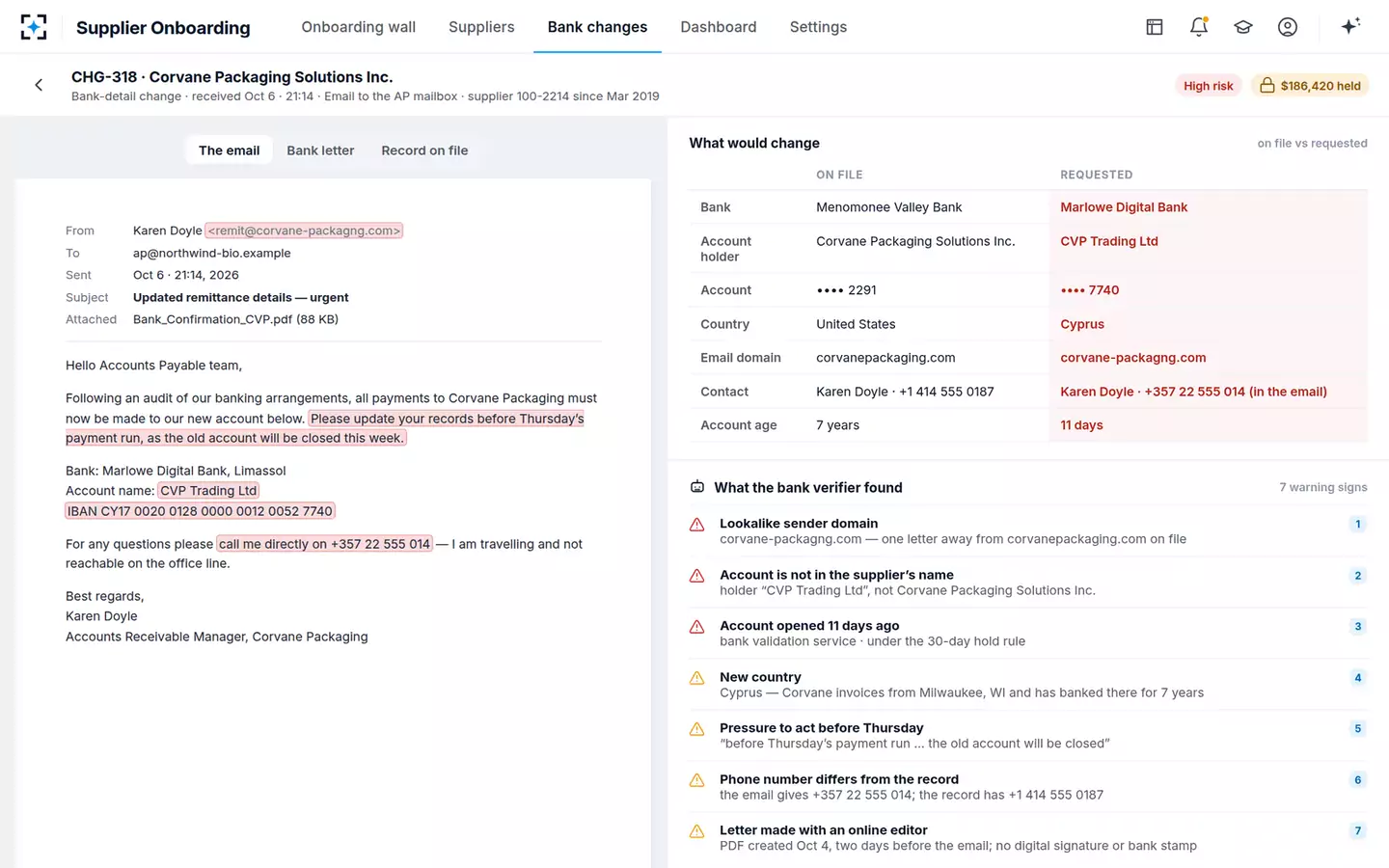Select badge number 1 for Lookalike sender domain
Viewport: 1389px width, 868px height.
(x=1358, y=525)
